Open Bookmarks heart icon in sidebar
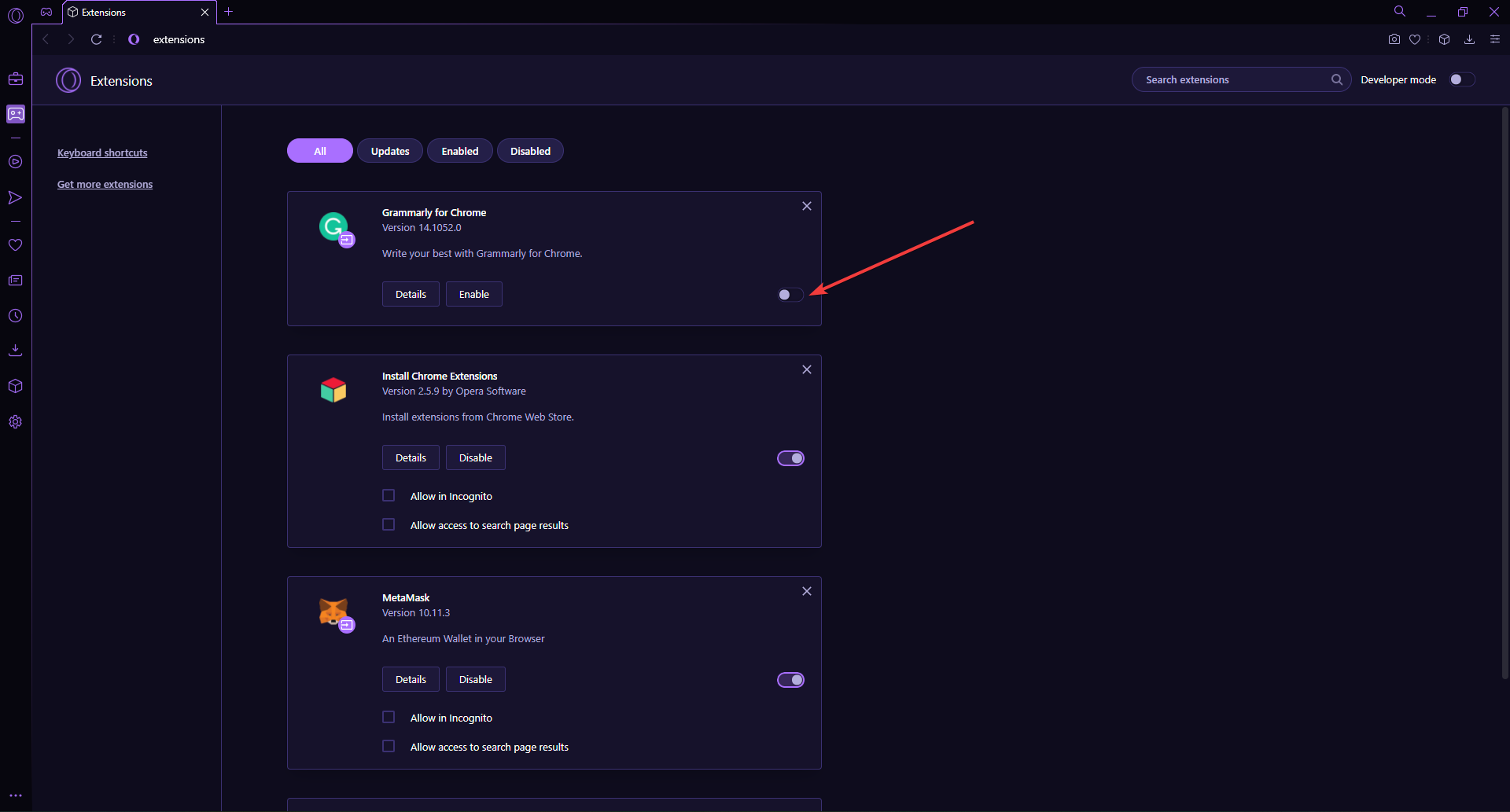 [x=16, y=245]
